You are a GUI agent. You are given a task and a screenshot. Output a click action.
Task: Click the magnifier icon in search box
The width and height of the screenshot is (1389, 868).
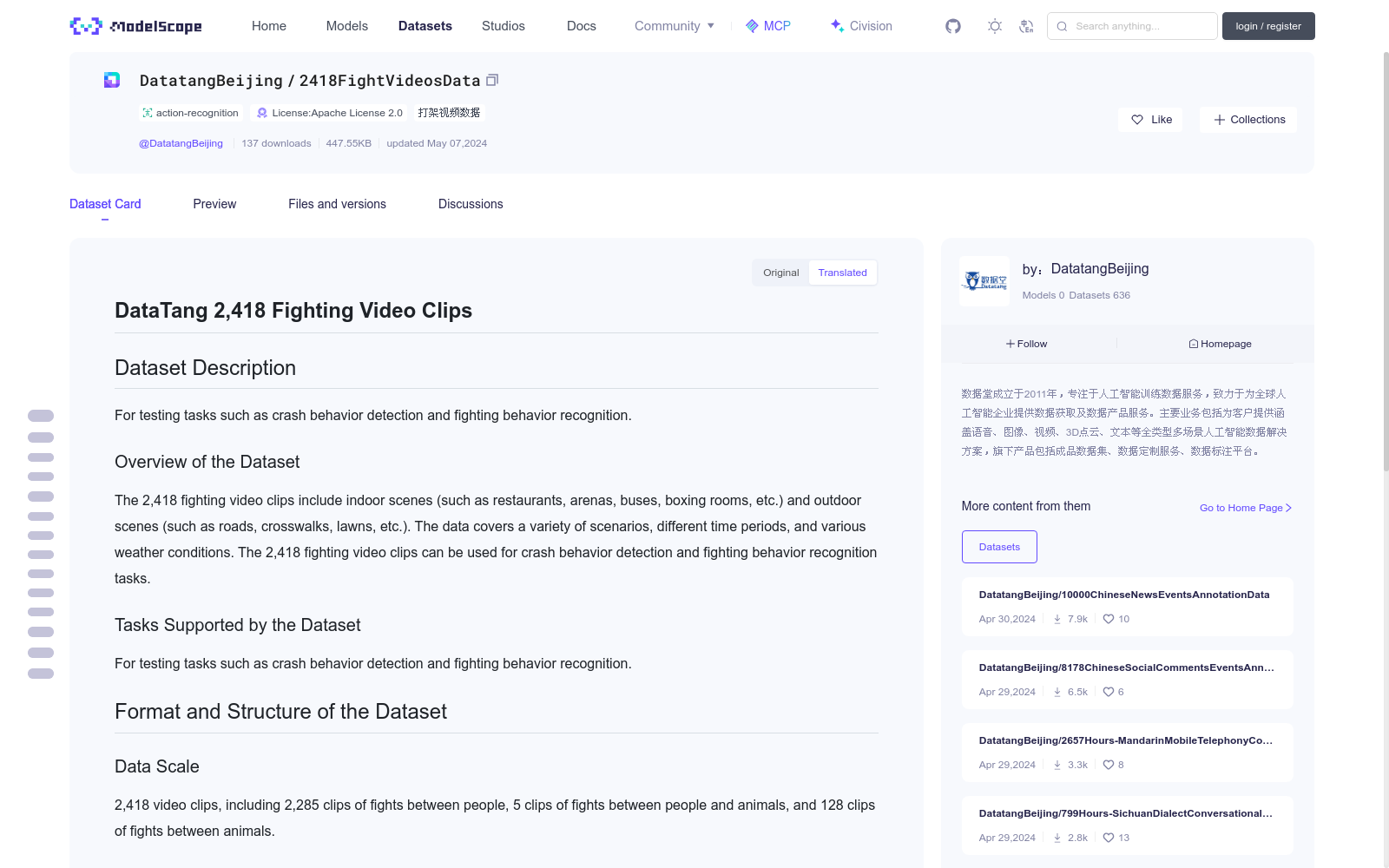point(1062,26)
